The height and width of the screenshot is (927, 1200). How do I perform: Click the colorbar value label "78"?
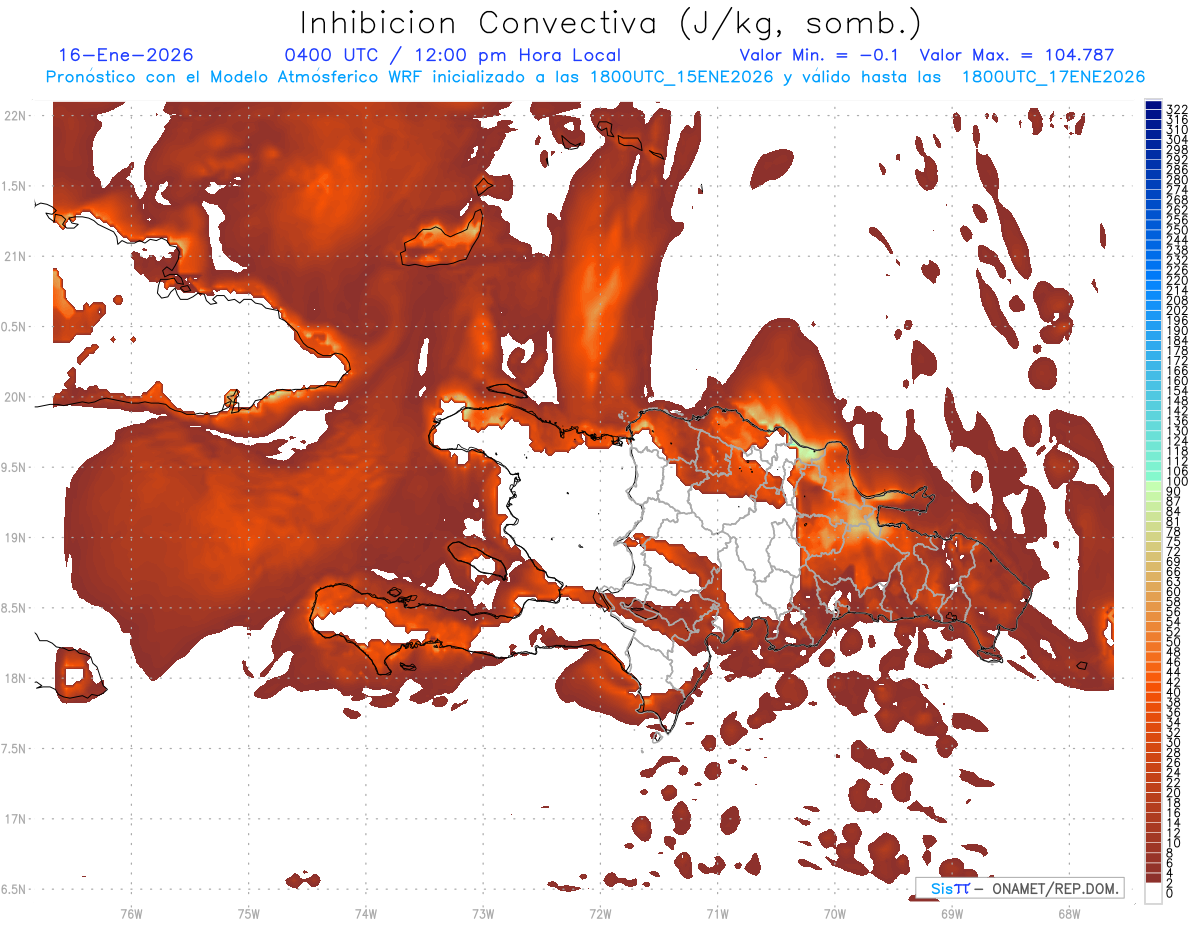coord(1174,532)
